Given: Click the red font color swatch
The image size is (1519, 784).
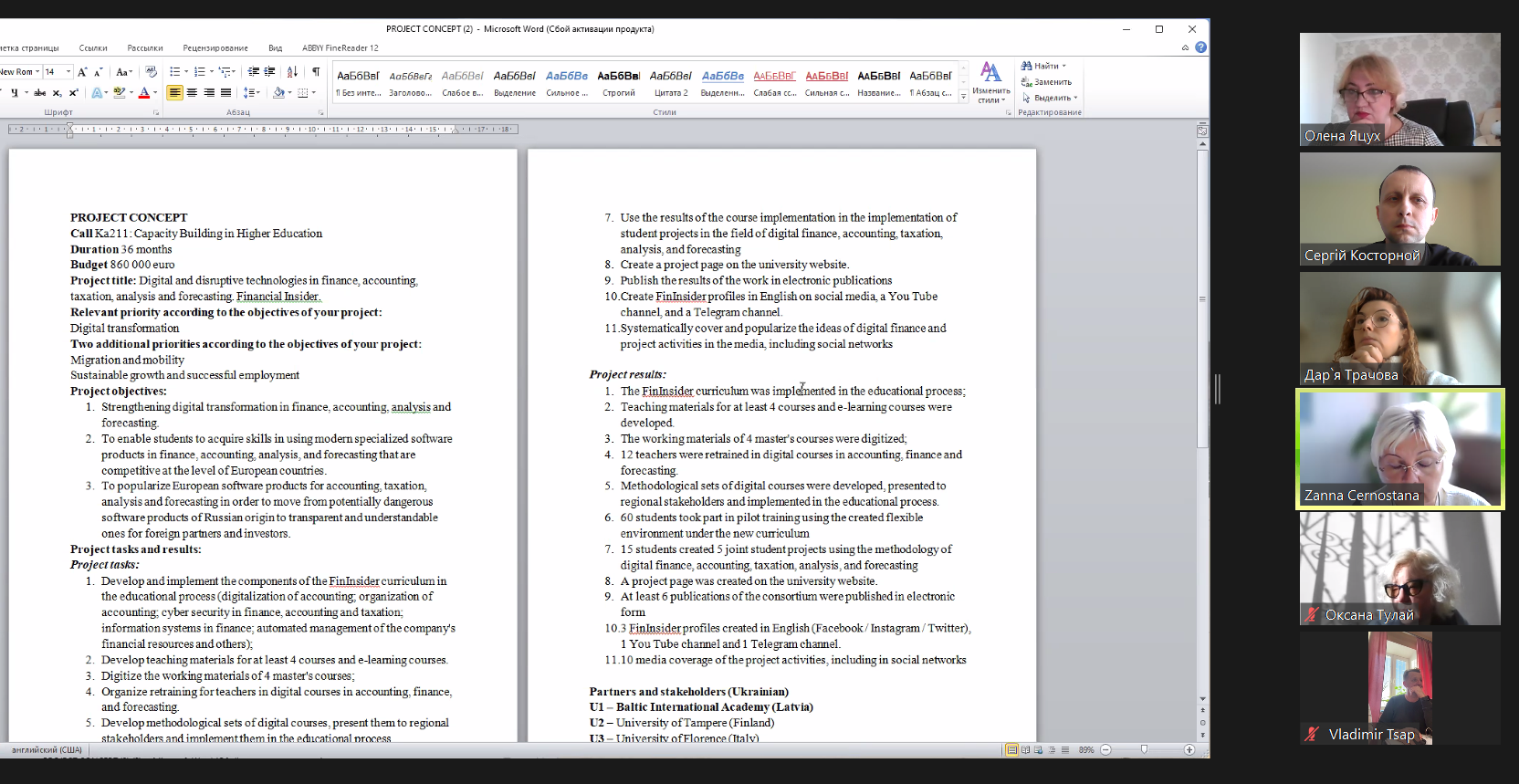Looking at the screenshot, I should (143, 93).
